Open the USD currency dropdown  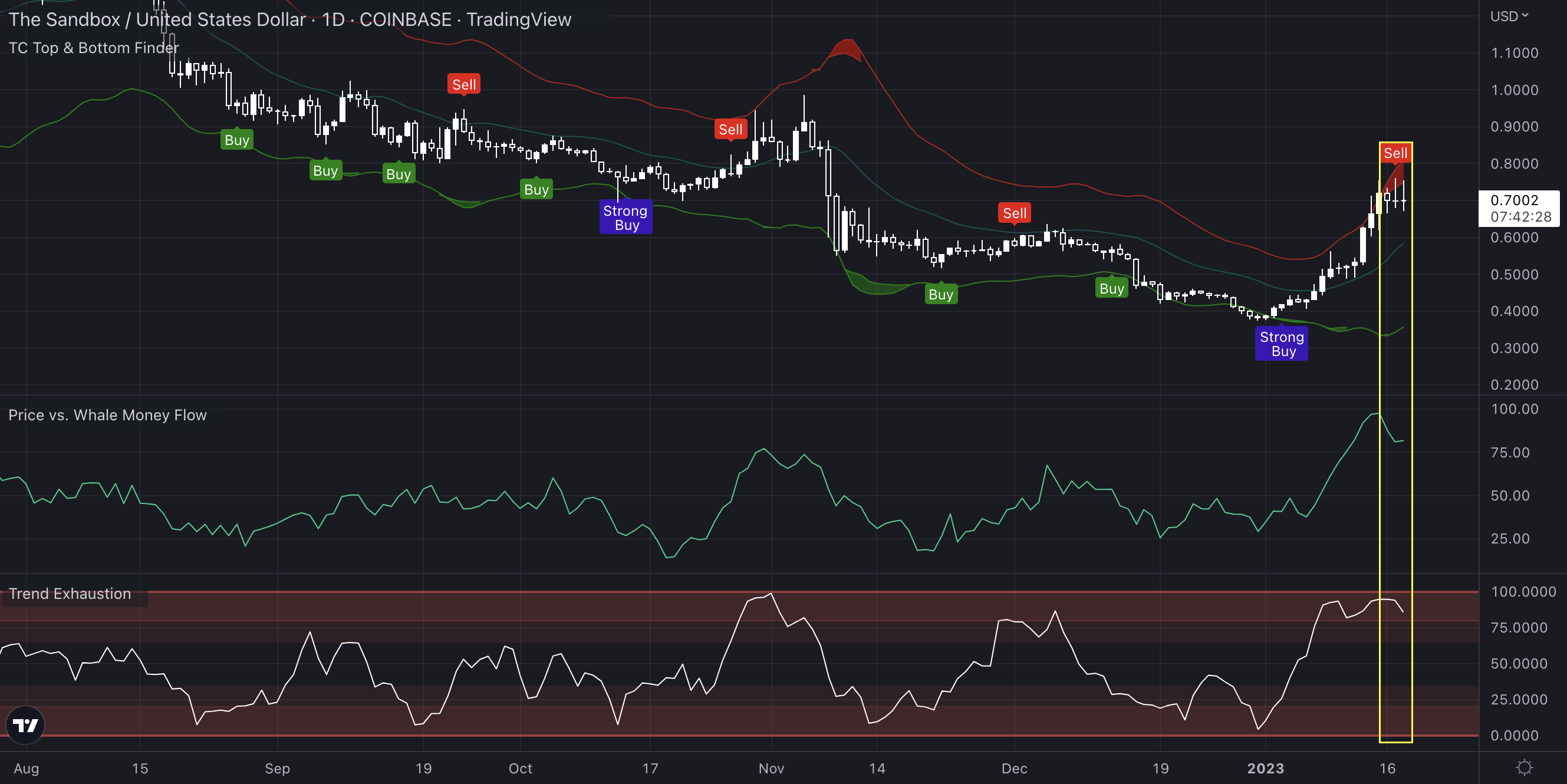point(1509,17)
